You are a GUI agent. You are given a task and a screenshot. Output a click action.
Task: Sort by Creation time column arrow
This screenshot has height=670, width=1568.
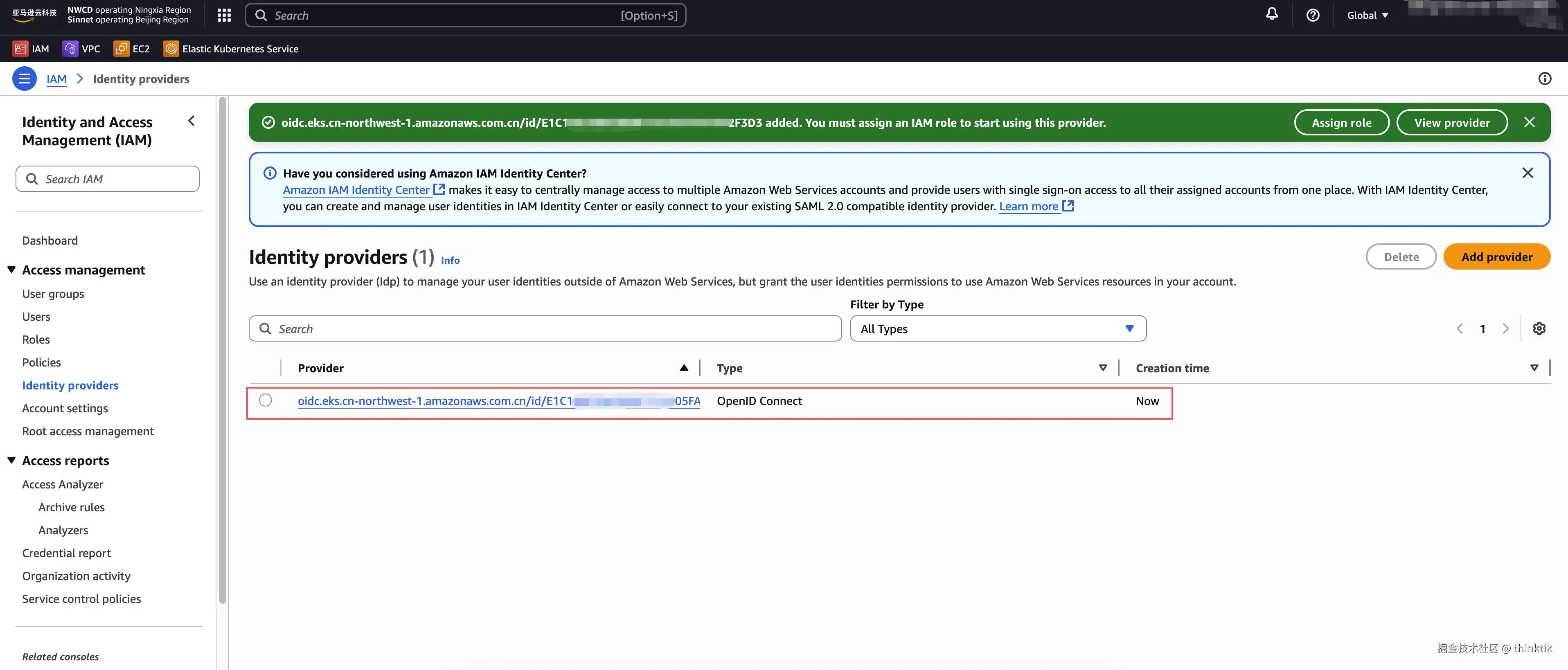[1534, 368]
